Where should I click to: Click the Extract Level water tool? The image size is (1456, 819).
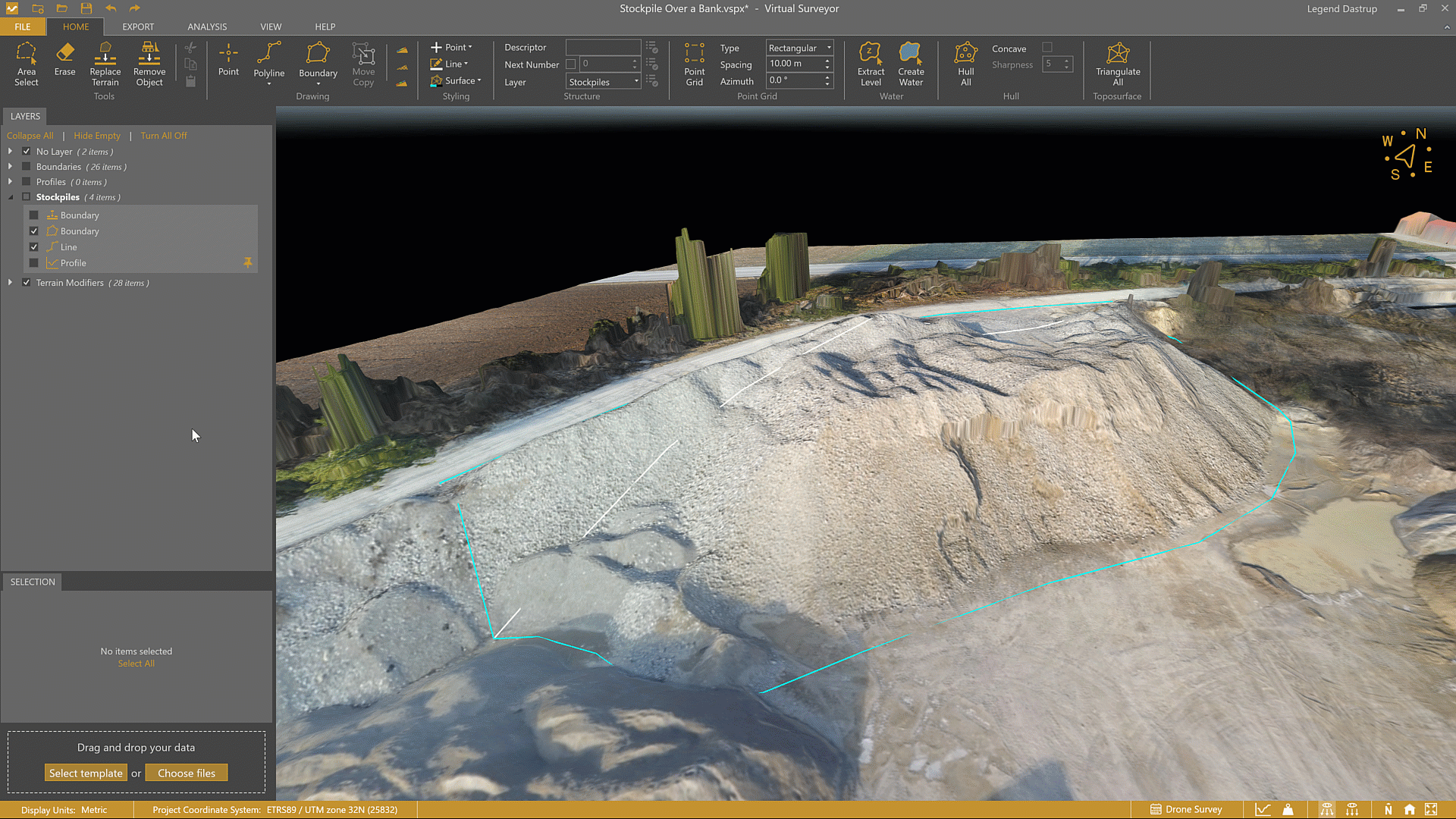click(x=871, y=64)
